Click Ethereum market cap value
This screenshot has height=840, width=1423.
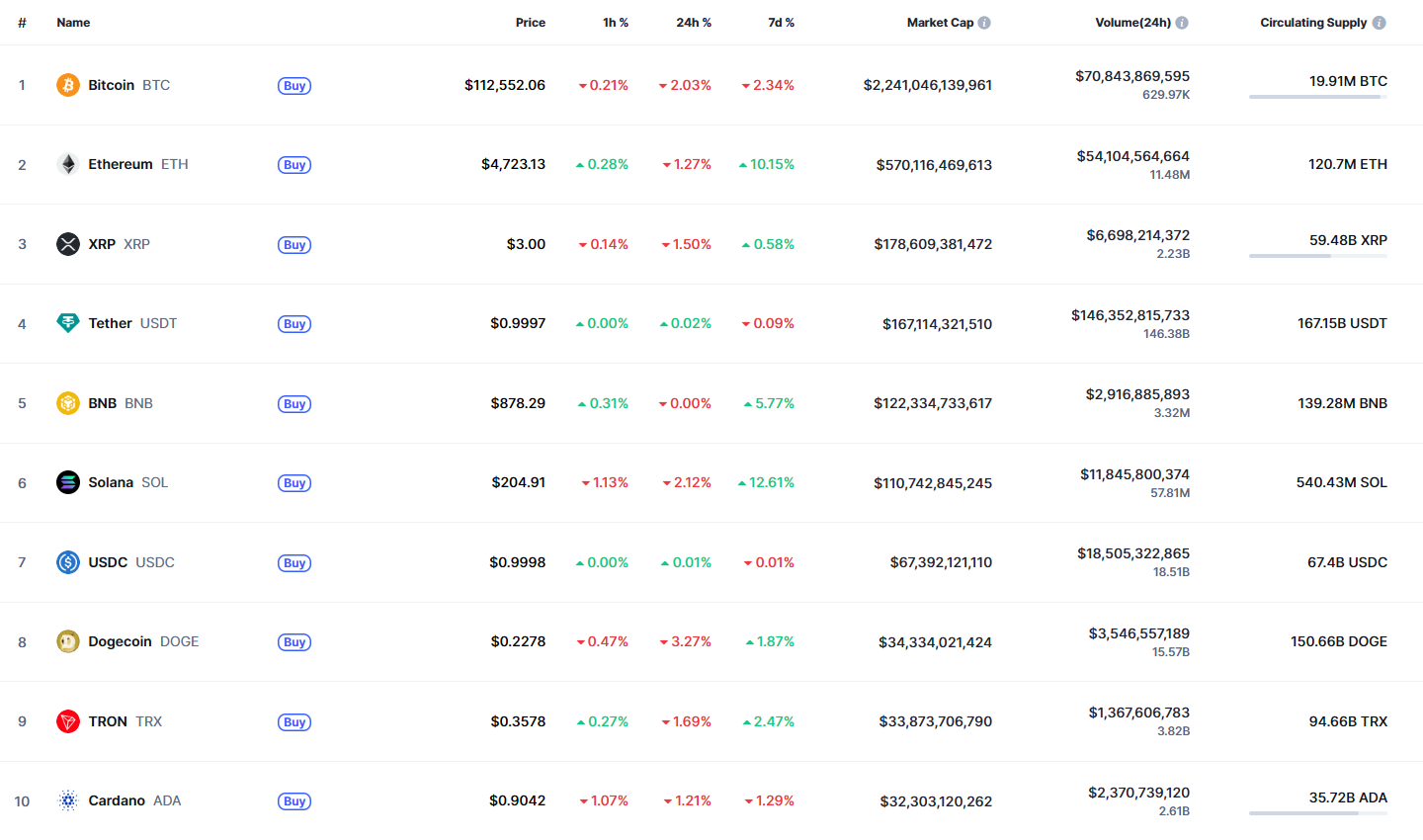click(934, 165)
